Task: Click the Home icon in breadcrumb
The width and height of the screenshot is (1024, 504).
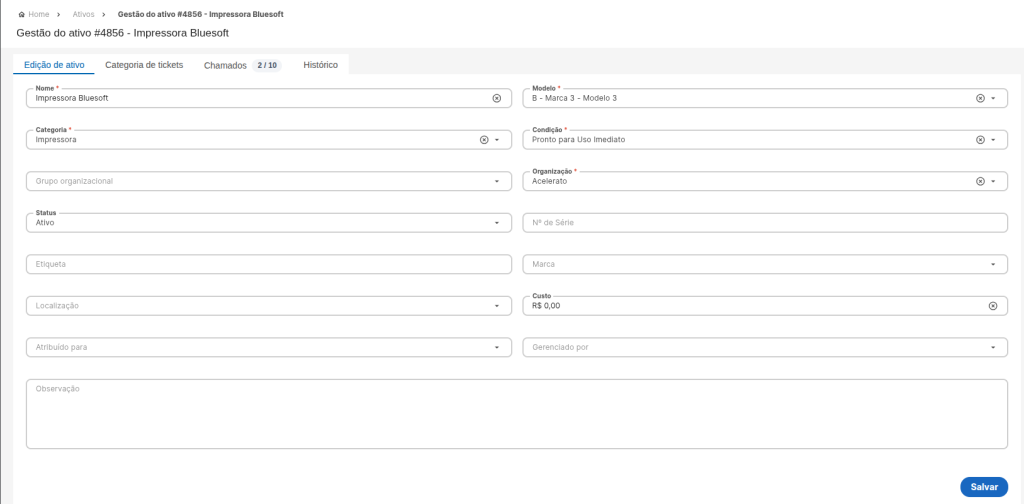Action: 22,14
